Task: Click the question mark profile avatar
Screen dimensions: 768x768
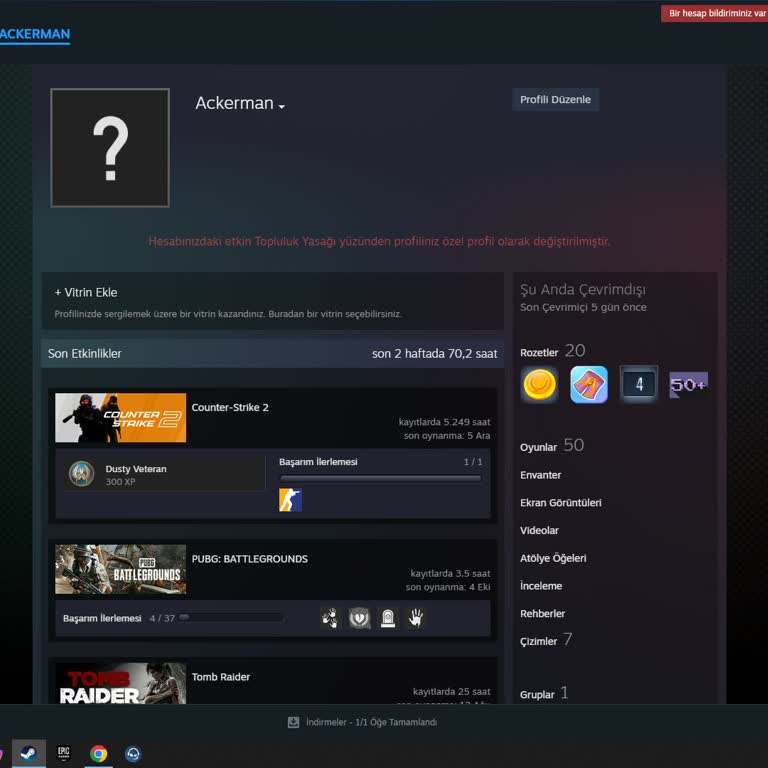Action: point(110,148)
